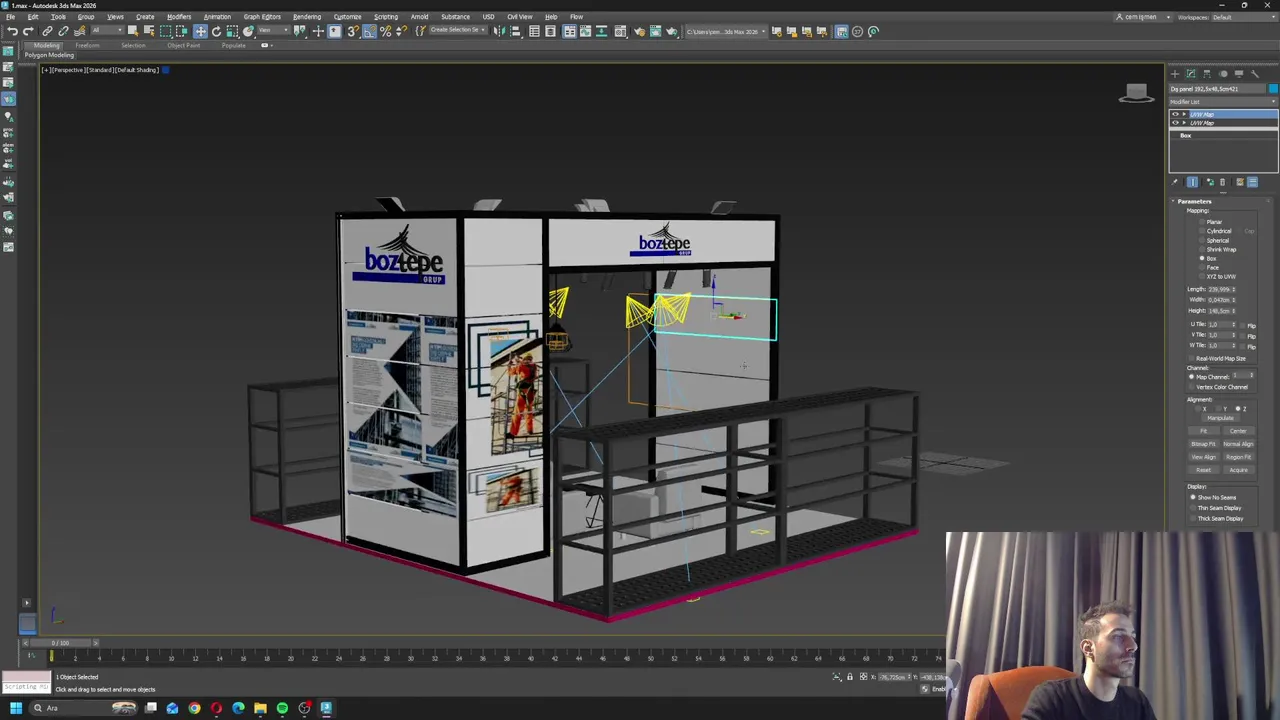Click the Pin Stack icon
This screenshot has width=1280, height=720.
(1175, 182)
